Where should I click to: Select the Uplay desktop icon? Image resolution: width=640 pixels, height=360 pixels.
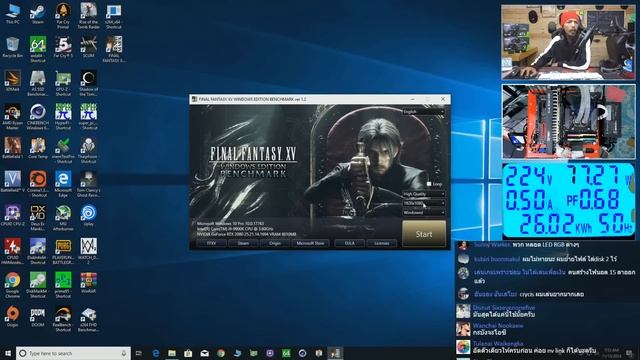[x=89, y=216]
